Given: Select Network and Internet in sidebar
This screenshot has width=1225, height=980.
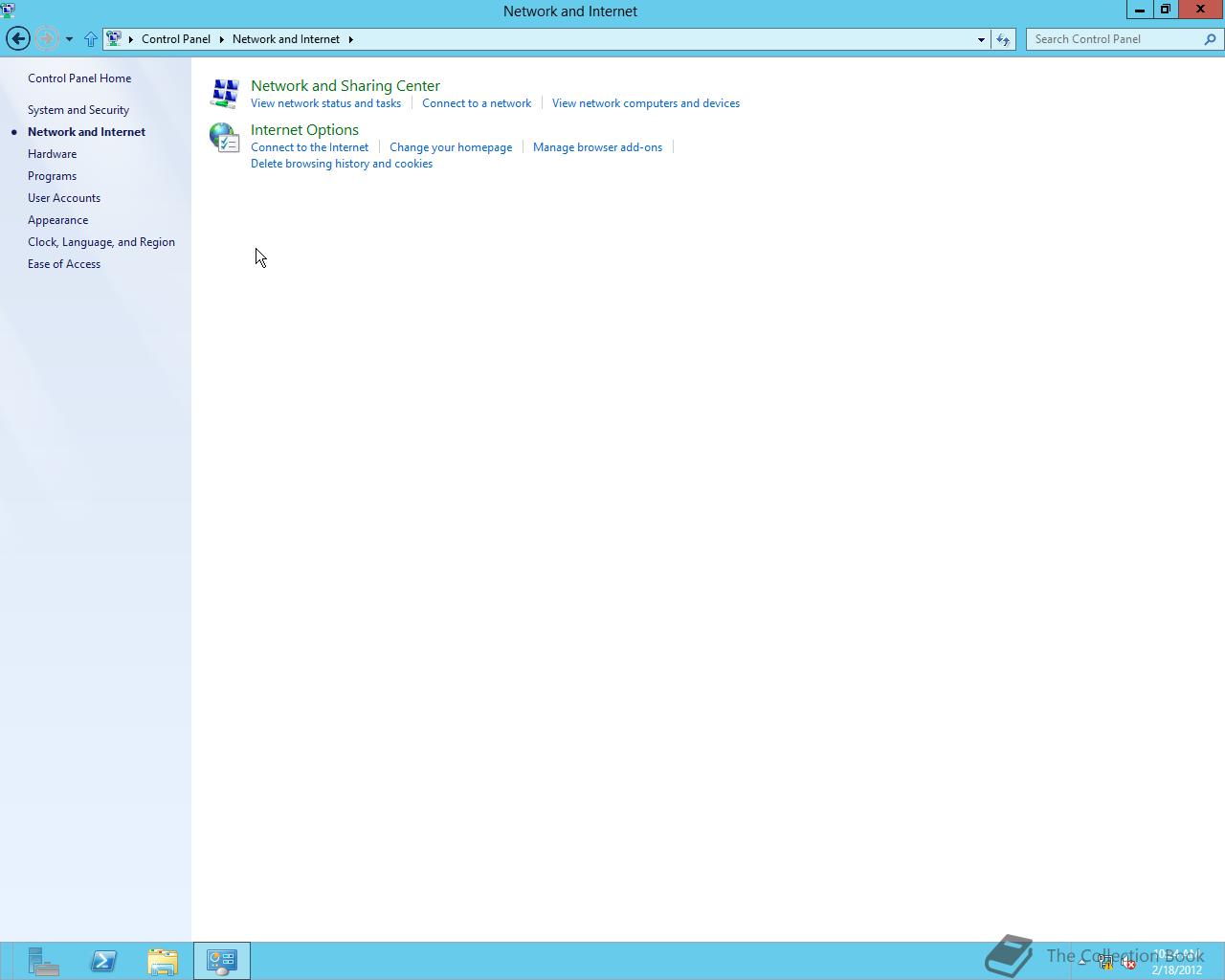Looking at the screenshot, I should pyautogui.click(x=86, y=132).
